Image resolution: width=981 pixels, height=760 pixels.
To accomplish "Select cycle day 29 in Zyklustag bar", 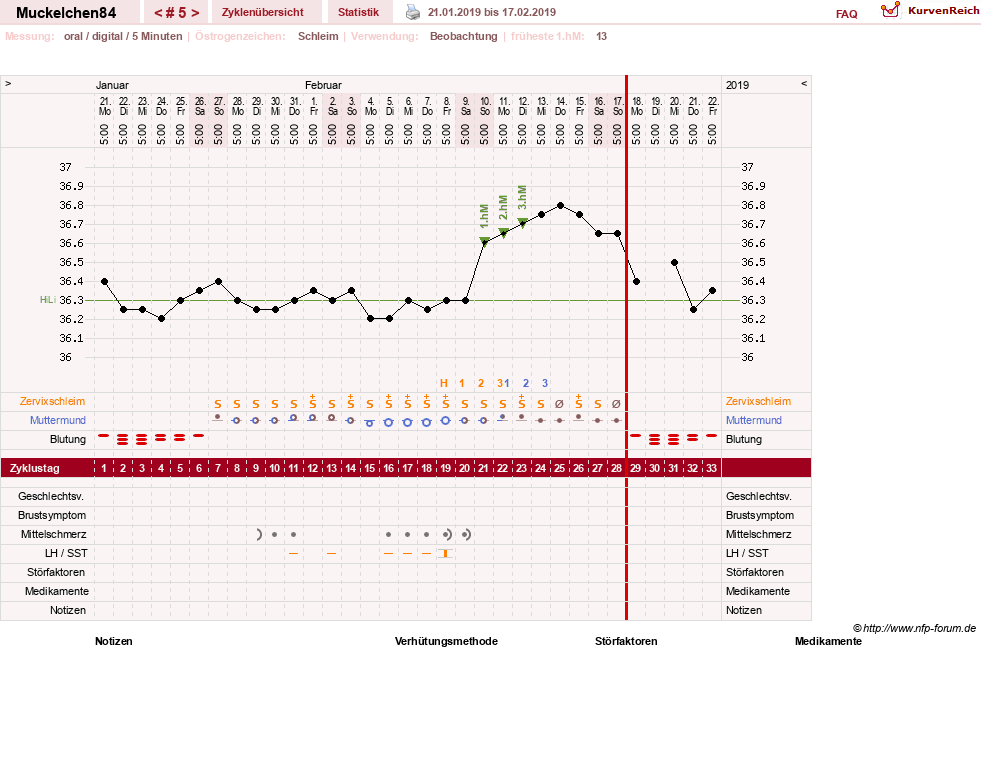I will coord(636,468).
